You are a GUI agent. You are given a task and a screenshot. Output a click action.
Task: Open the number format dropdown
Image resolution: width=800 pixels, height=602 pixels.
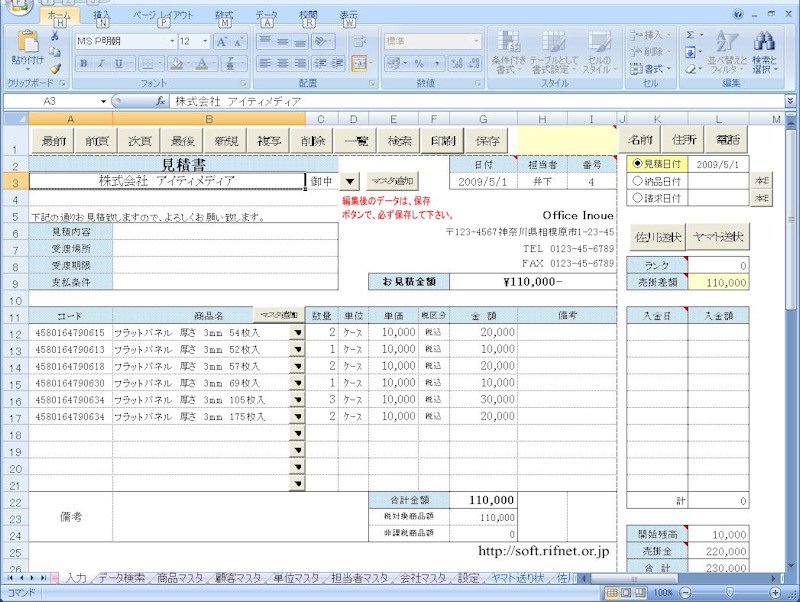[476, 41]
